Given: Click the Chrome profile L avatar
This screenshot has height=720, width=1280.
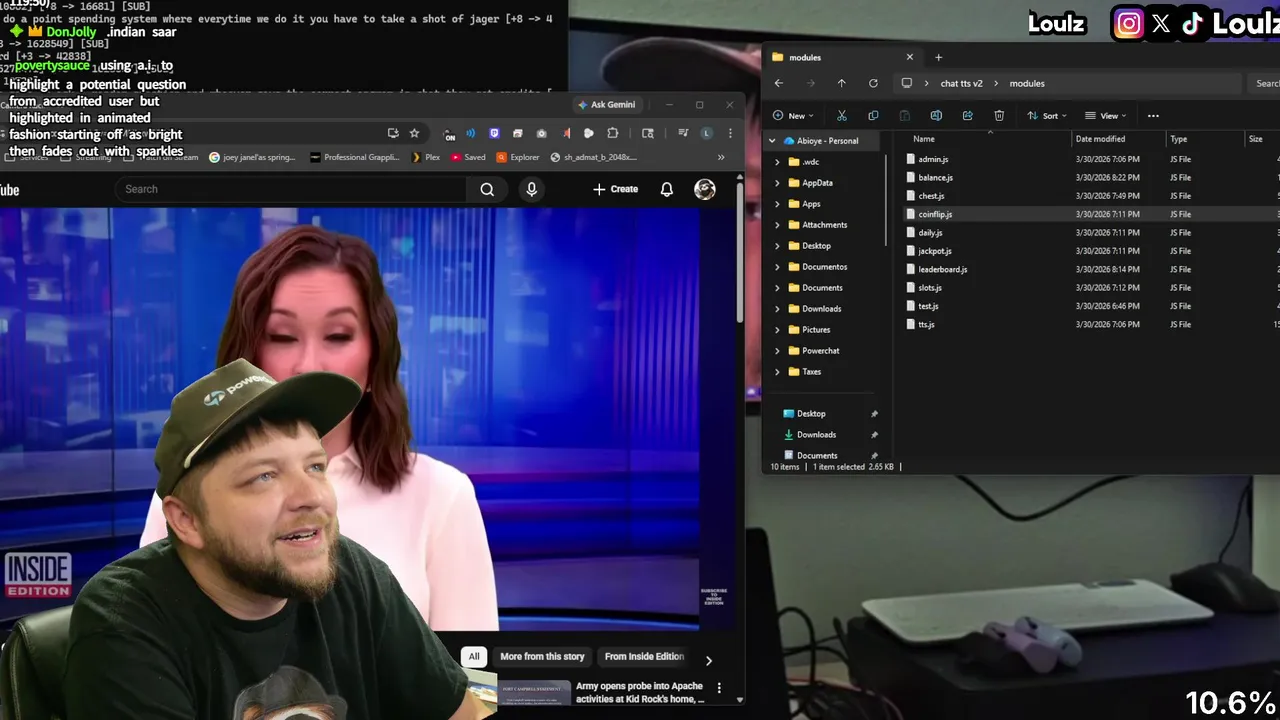Looking at the screenshot, I should tap(707, 133).
